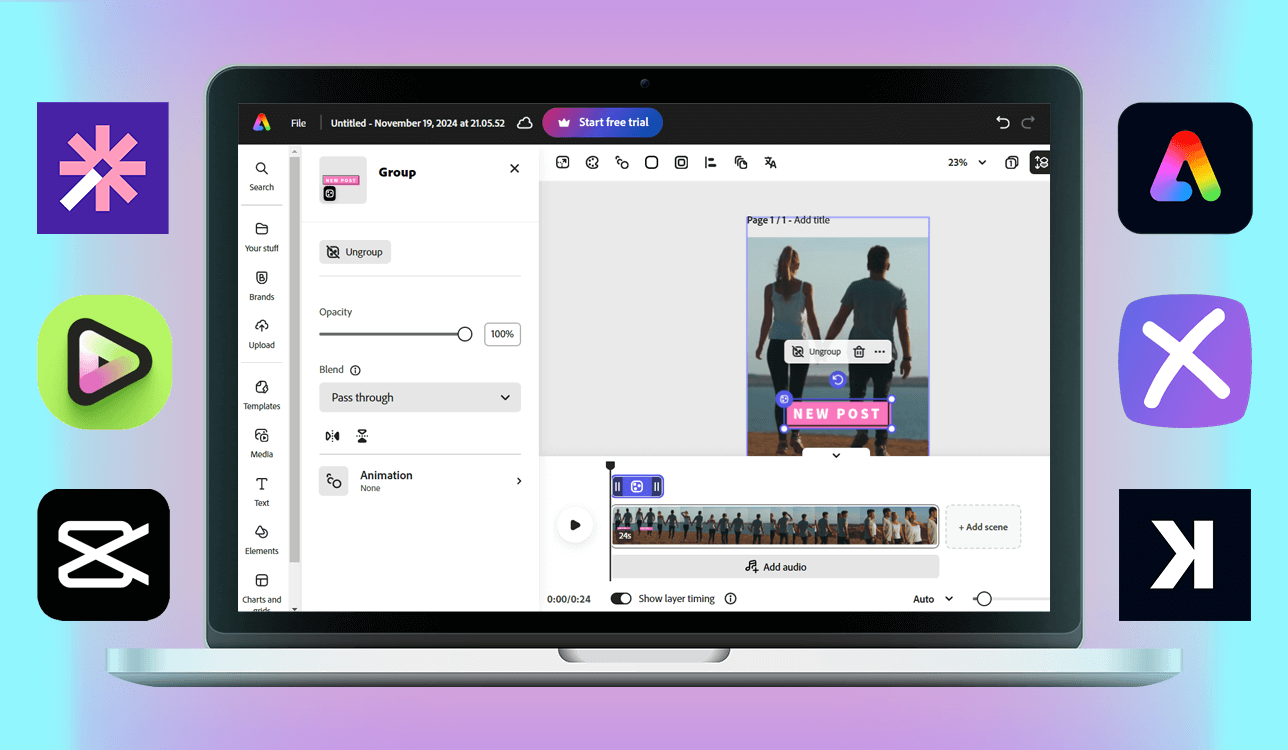Click the layer clip's left trim handle

(618, 487)
